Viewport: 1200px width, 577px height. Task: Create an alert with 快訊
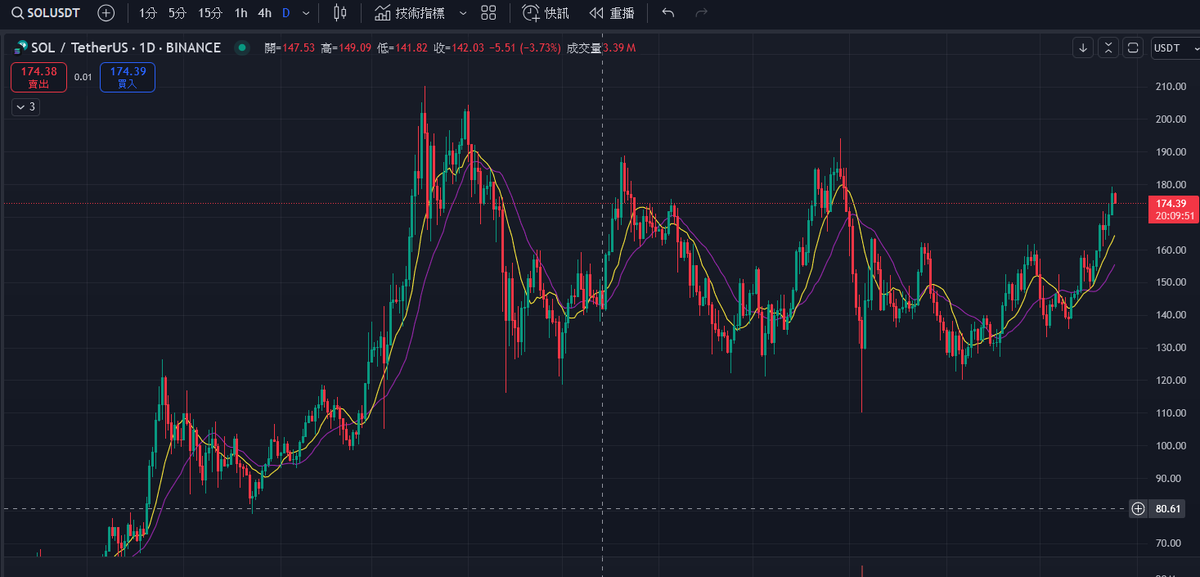tap(546, 13)
